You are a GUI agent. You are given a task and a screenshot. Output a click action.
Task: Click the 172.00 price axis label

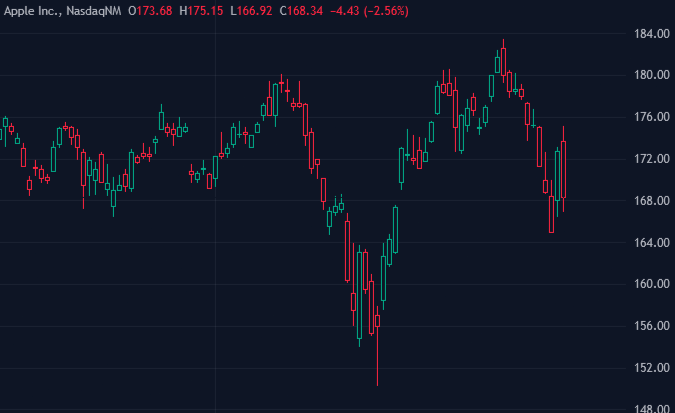pos(652,159)
